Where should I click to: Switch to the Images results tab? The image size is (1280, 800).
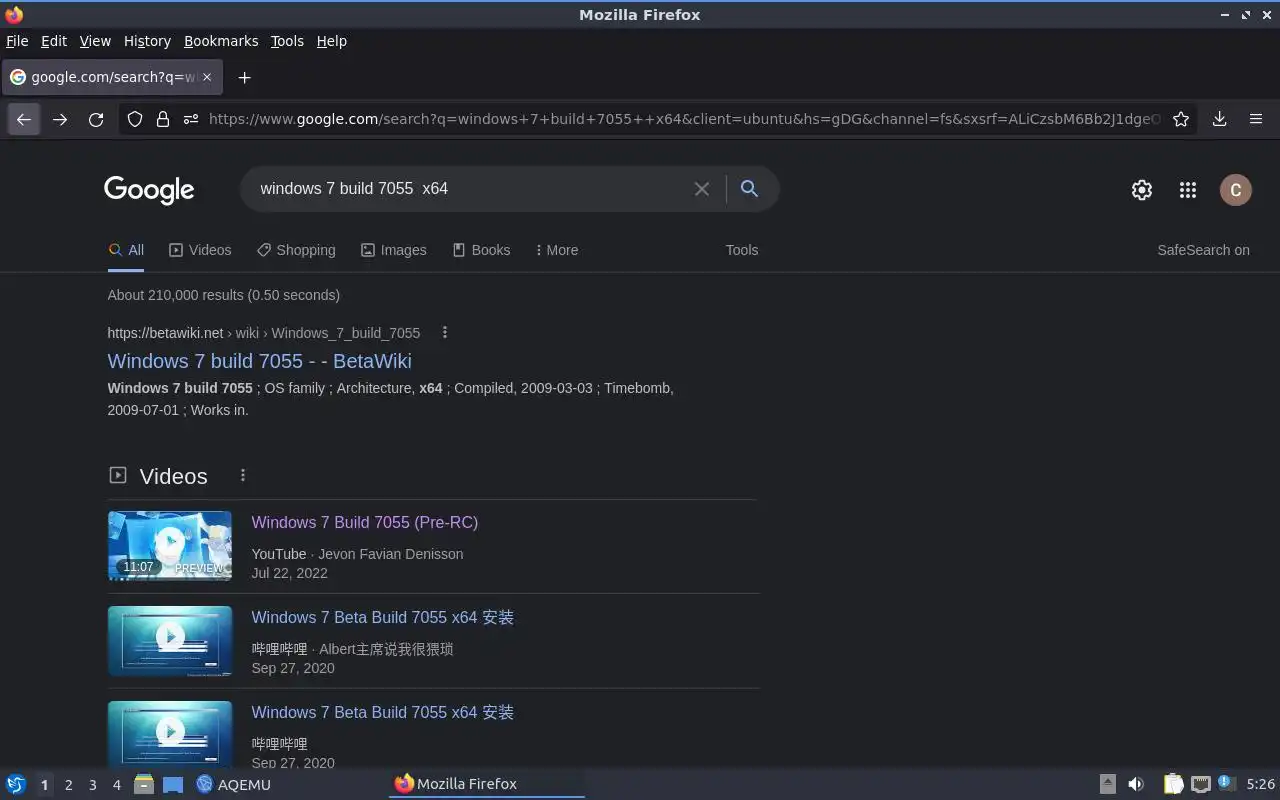coord(393,250)
